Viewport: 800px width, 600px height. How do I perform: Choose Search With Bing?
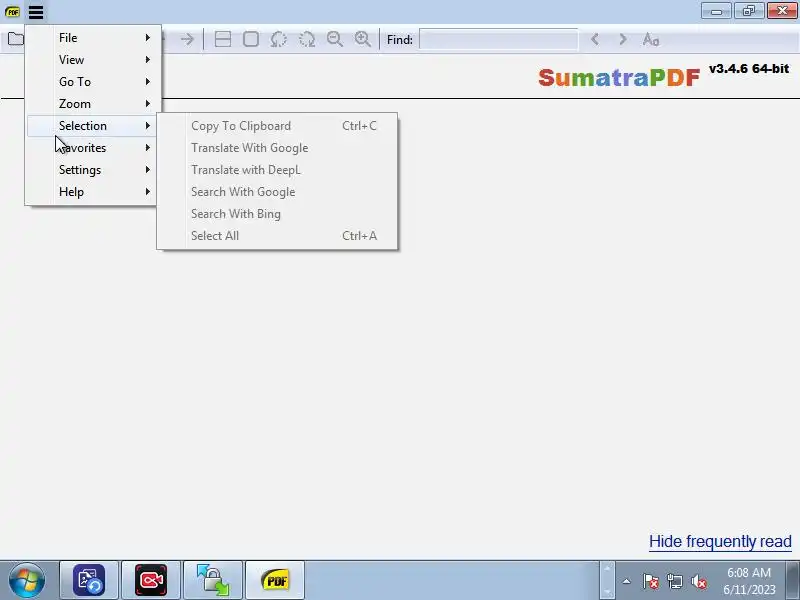277,214
